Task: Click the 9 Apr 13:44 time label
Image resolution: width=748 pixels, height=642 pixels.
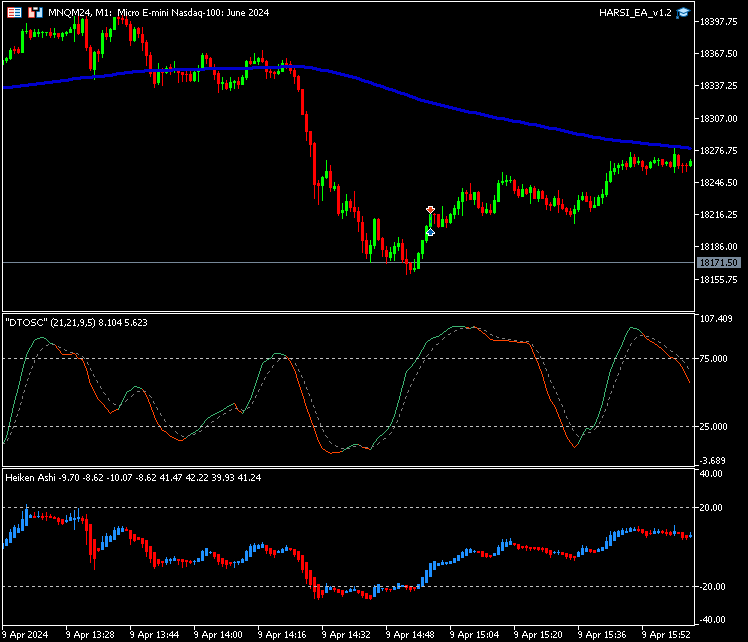Action: click(x=154, y=635)
